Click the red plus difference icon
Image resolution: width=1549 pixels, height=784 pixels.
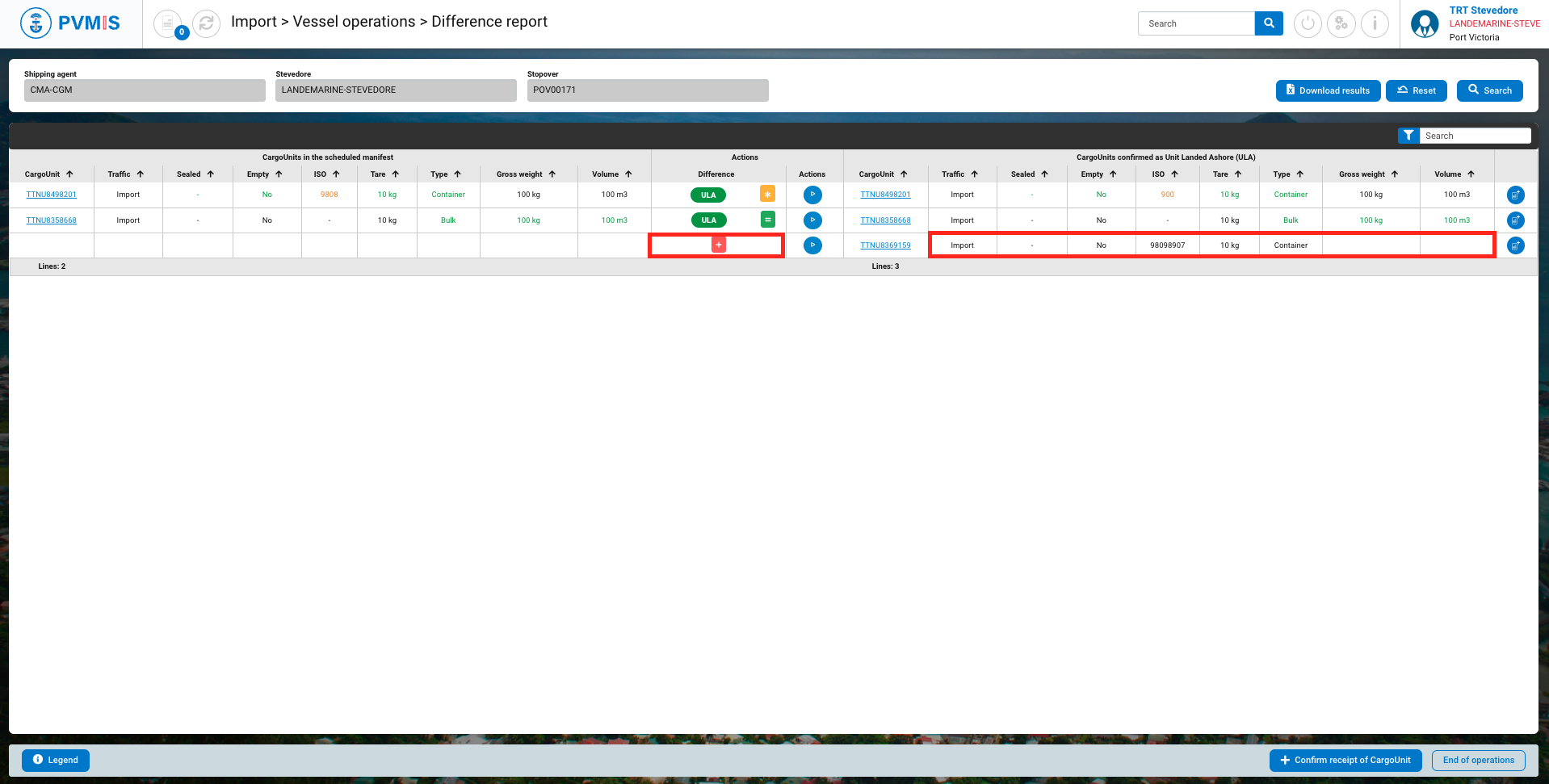coord(719,245)
